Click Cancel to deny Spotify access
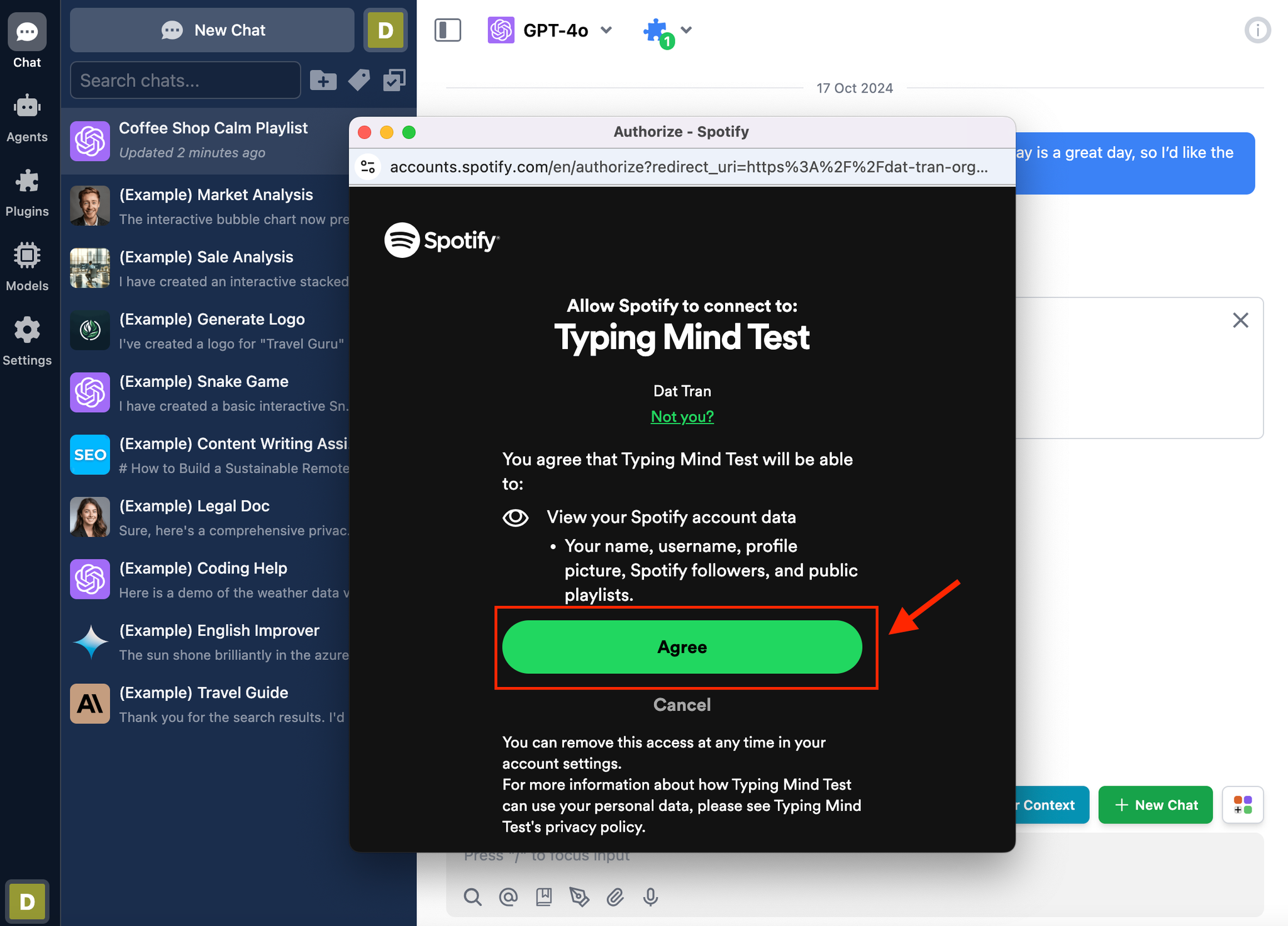The width and height of the screenshot is (1288, 926). click(x=681, y=704)
